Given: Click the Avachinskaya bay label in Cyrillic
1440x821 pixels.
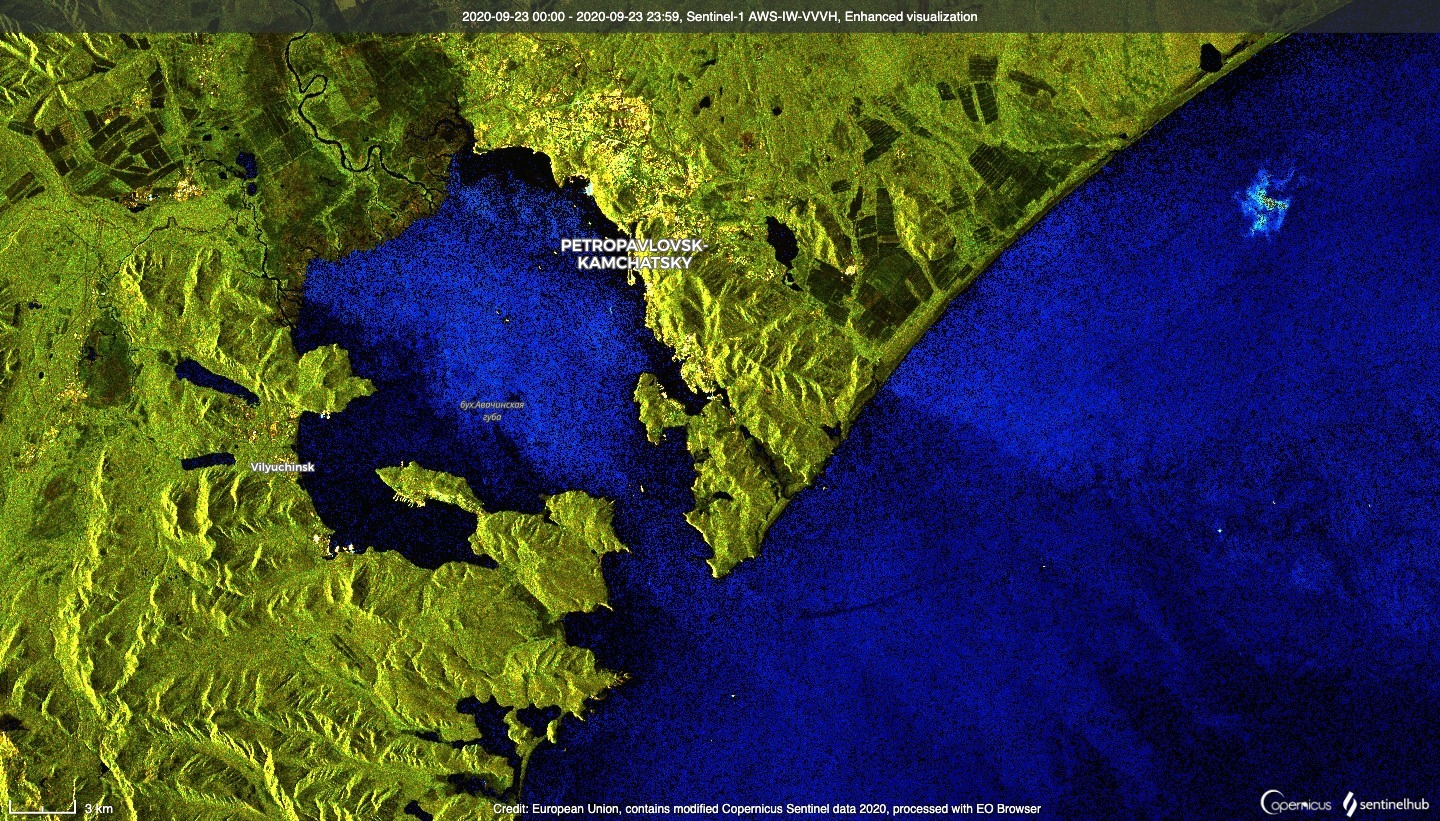Looking at the screenshot, I should pos(492,411).
